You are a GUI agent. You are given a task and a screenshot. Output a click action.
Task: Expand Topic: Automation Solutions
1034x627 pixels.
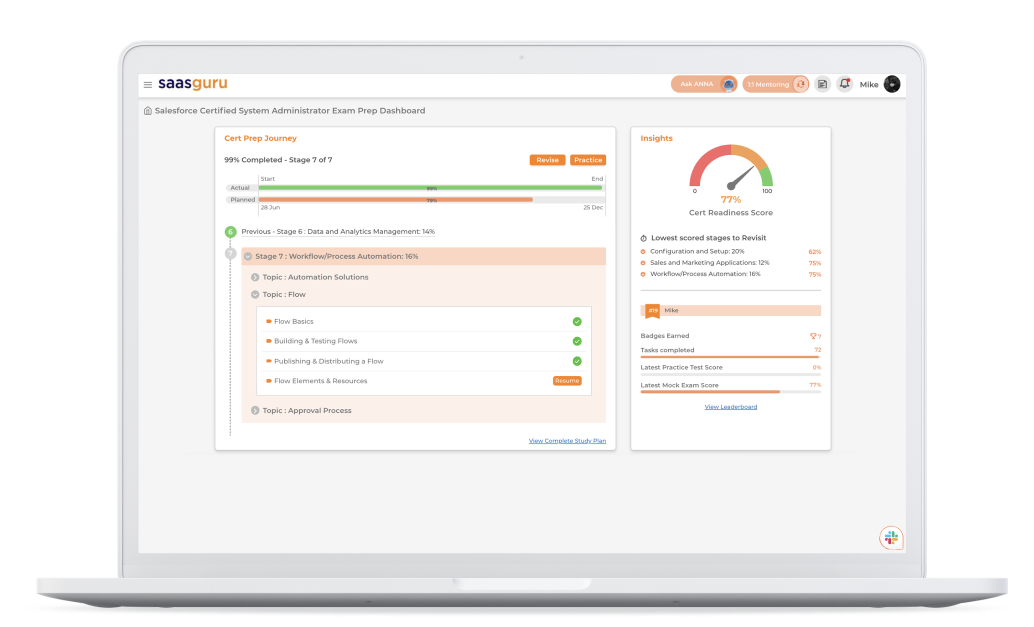[x=255, y=278]
